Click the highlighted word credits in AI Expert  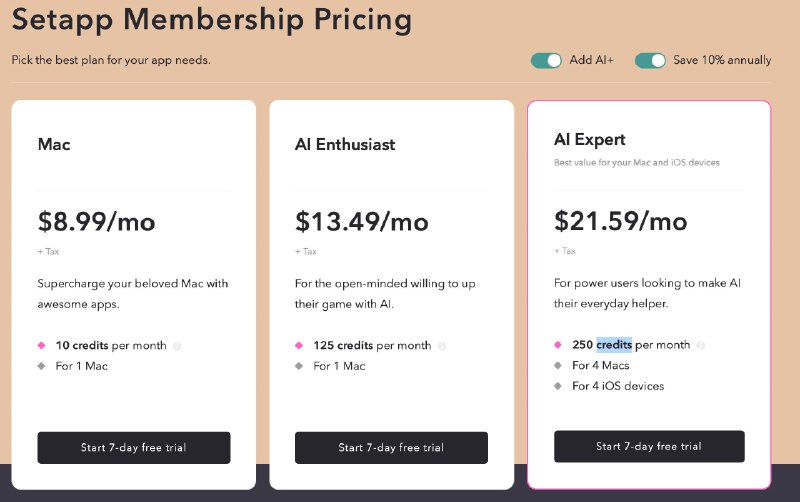[x=614, y=345]
